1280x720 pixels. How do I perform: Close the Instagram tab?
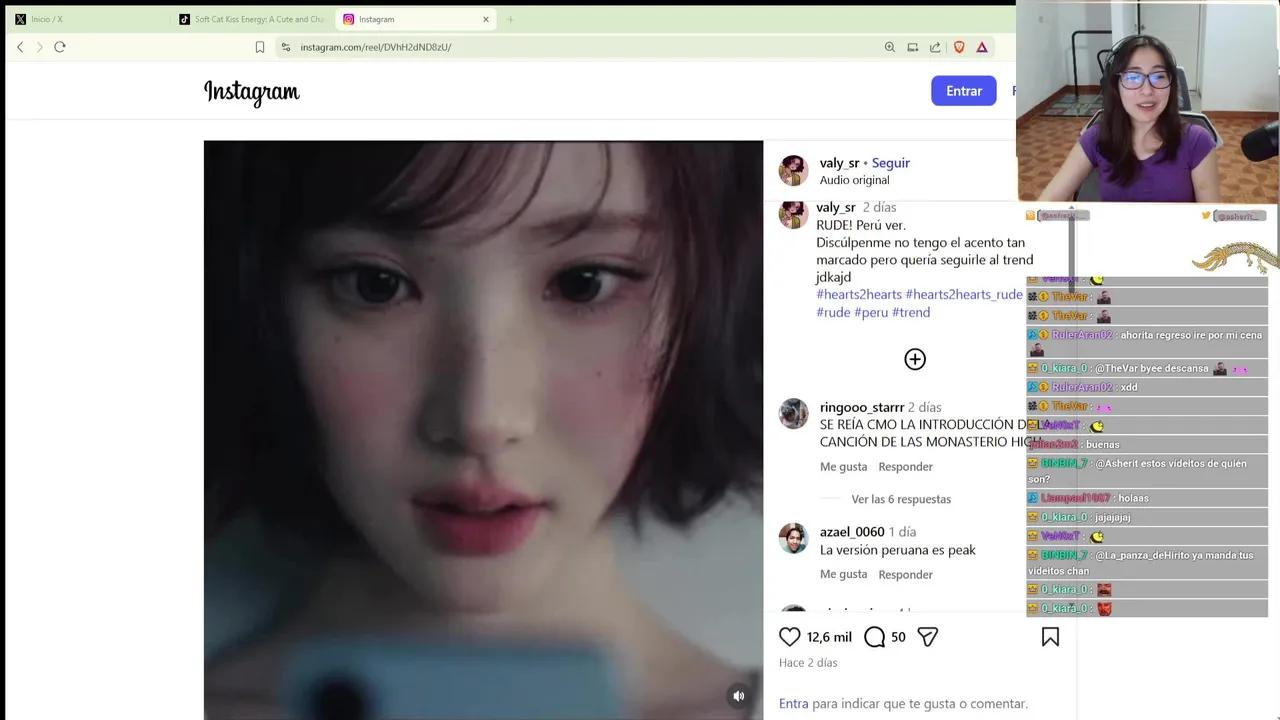[486, 19]
